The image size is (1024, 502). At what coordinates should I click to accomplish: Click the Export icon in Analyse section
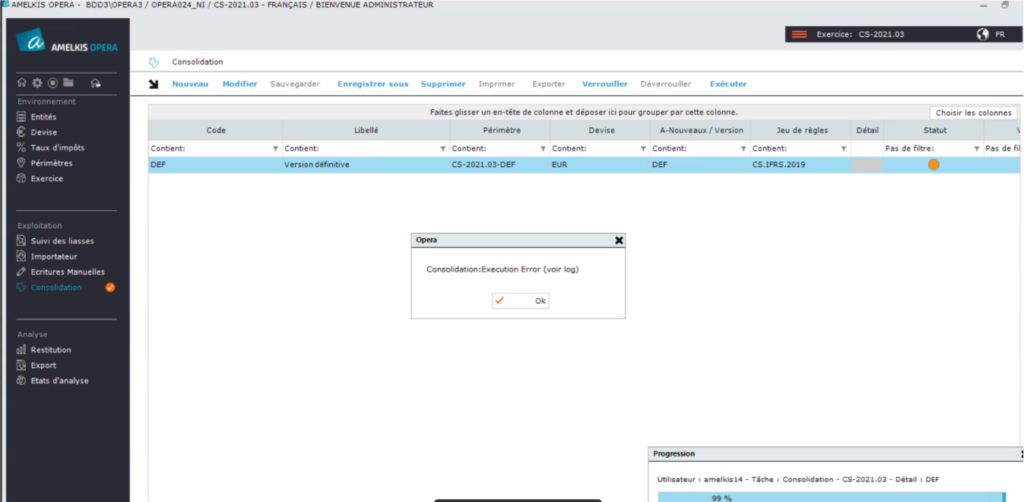click(x=21, y=365)
